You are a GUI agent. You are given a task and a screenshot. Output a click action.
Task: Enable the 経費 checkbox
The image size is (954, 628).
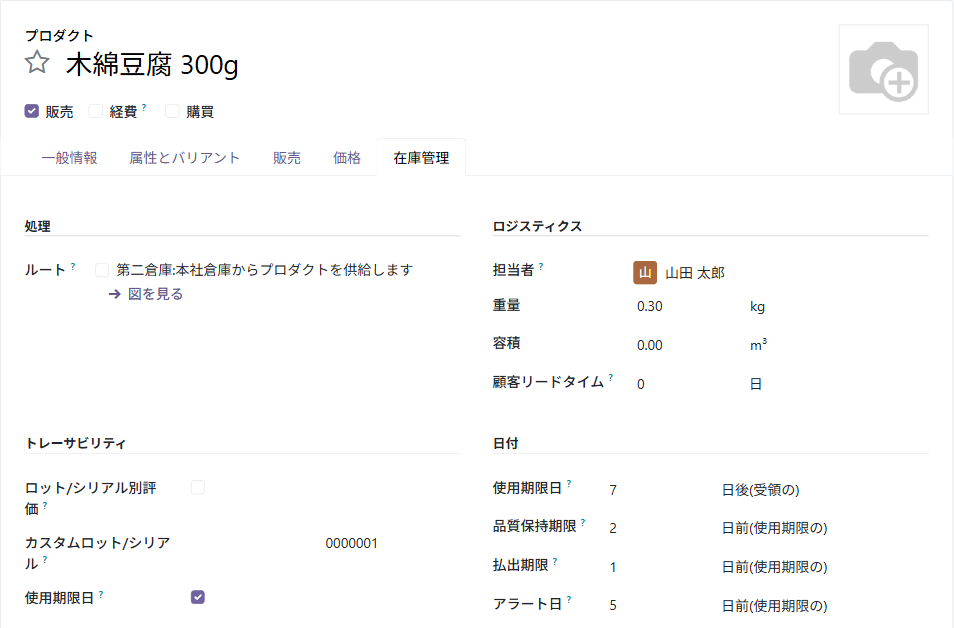click(x=96, y=111)
